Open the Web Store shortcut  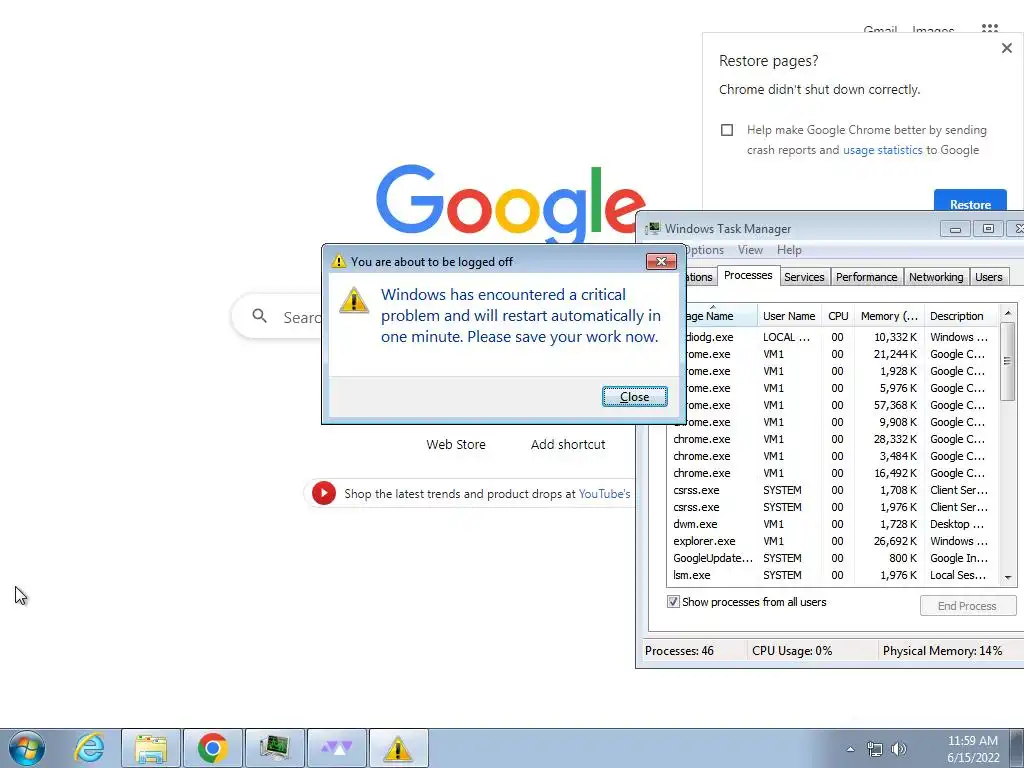coord(456,445)
